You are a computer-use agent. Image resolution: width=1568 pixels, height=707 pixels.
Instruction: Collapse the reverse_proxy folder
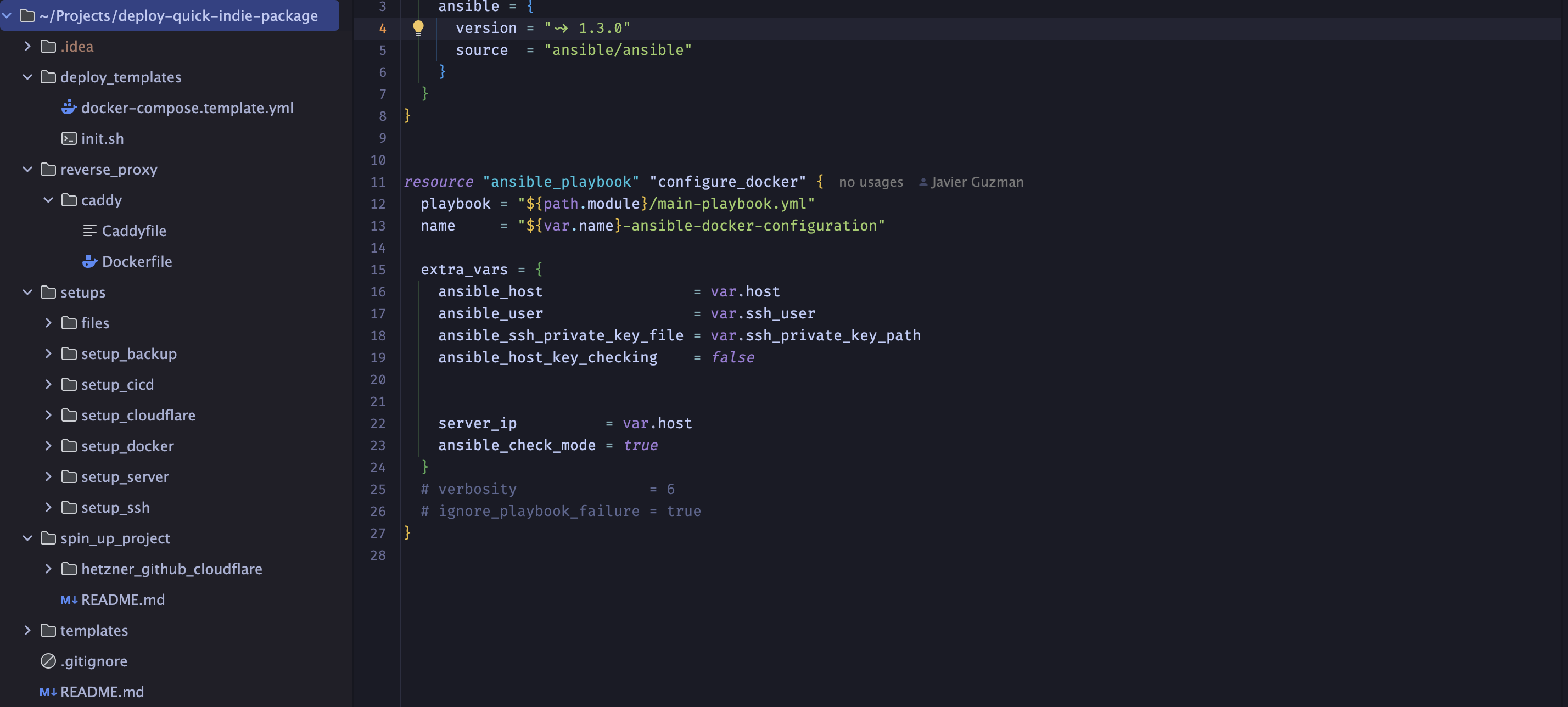coord(27,169)
